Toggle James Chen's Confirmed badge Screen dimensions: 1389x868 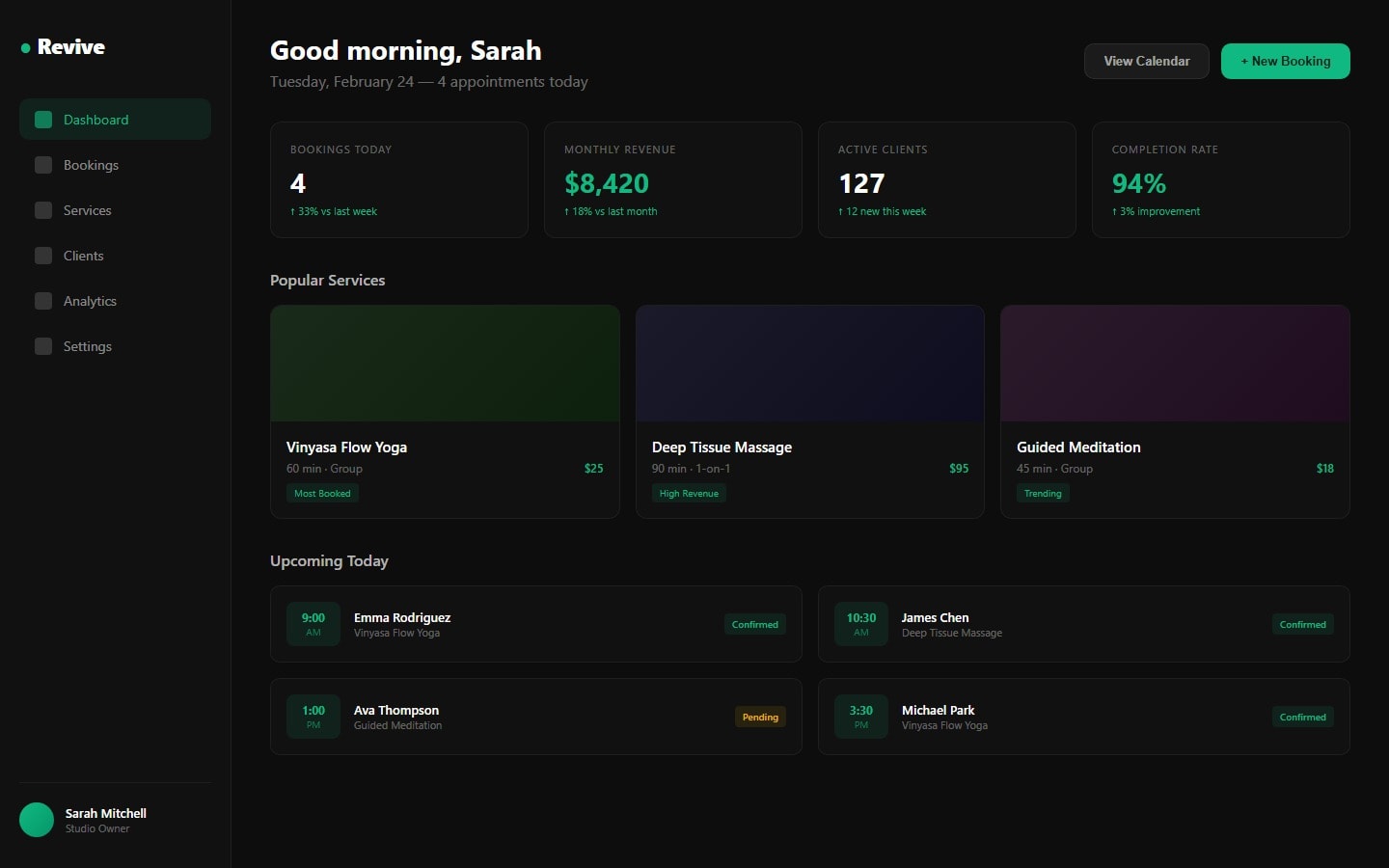tap(1303, 624)
